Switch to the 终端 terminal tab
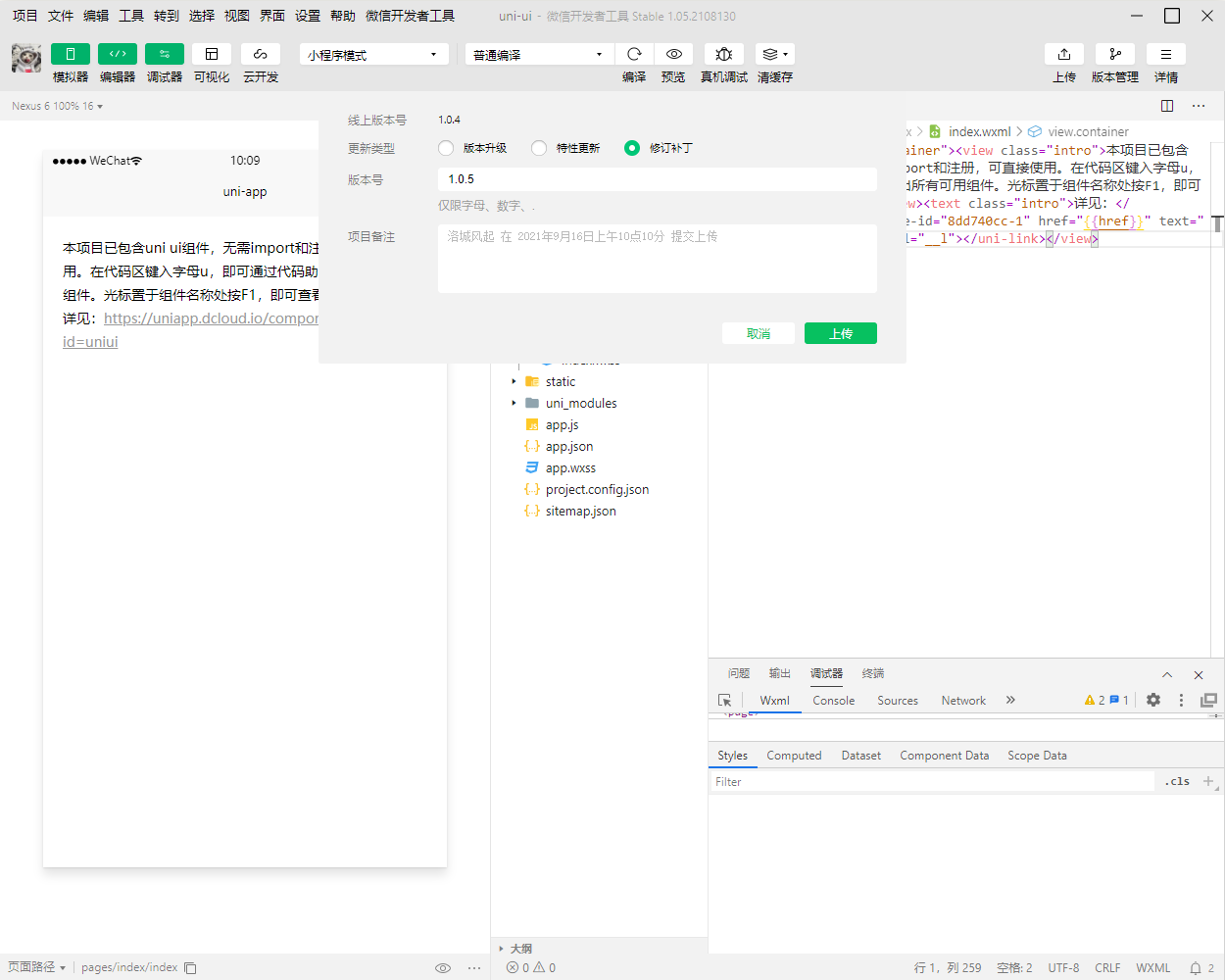Viewport: 1225px width, 980px height. [x=873, y=673]
